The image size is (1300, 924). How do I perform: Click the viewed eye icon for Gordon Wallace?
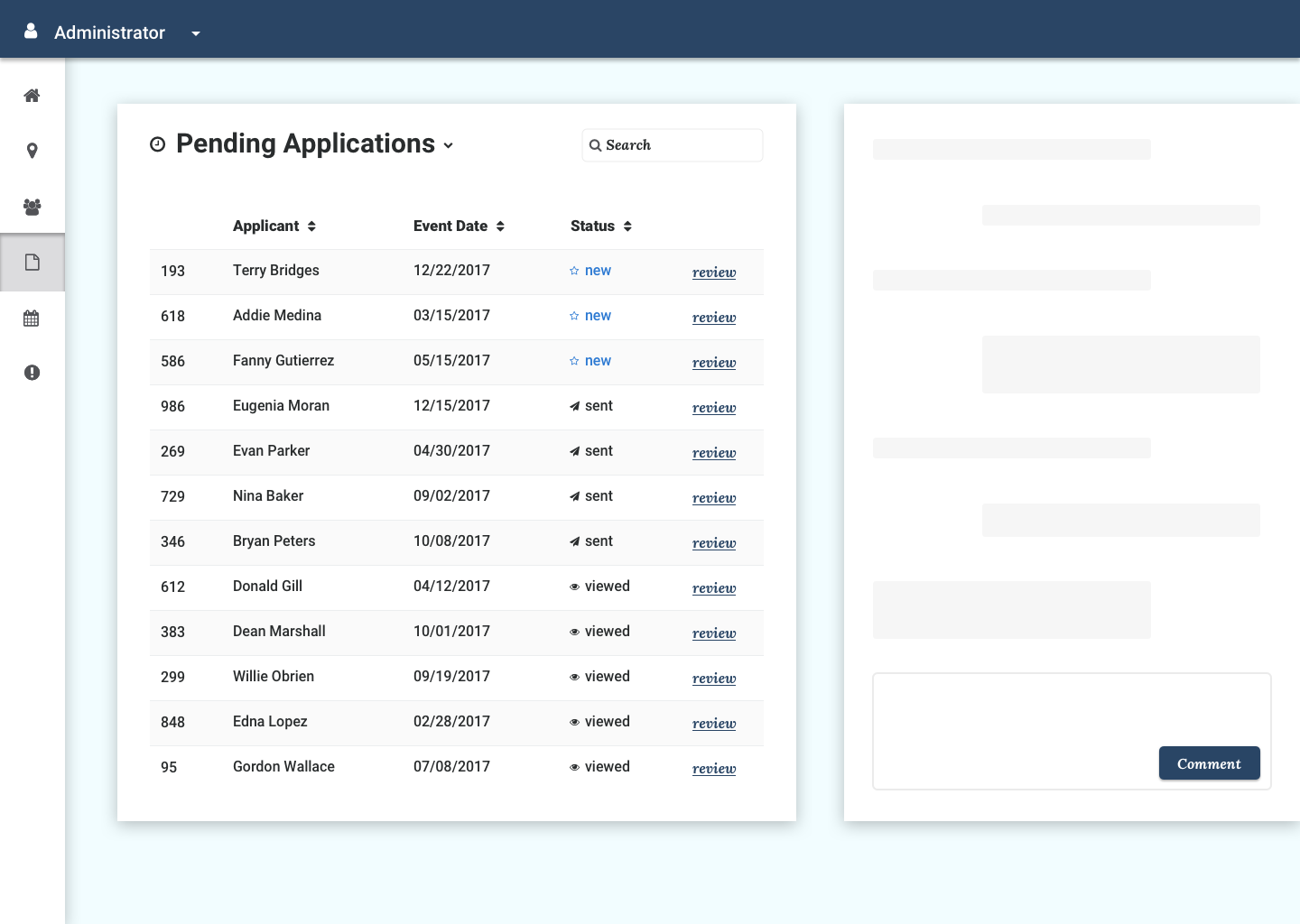[574, 767]
